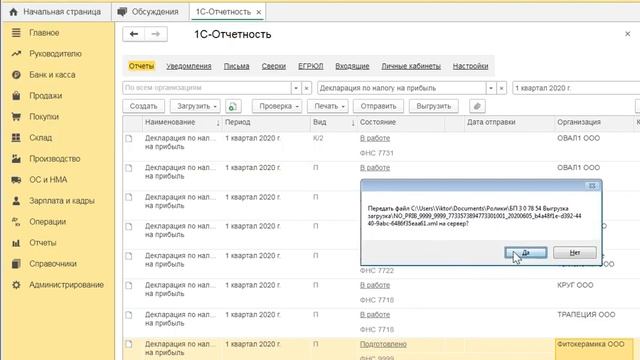Viewport: 640px width, 360px height.
Task: Open the Главное section in sidebar
Action: click(44, 33)
